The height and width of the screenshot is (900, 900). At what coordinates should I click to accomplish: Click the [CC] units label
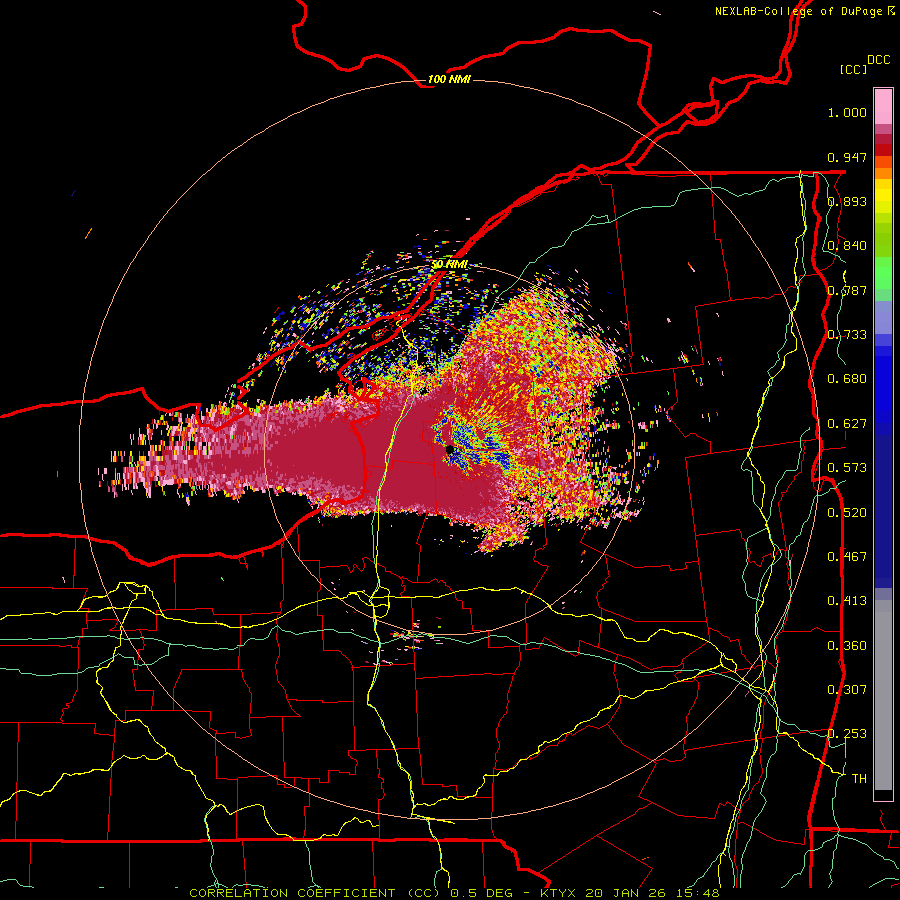[x=854, y=69]
